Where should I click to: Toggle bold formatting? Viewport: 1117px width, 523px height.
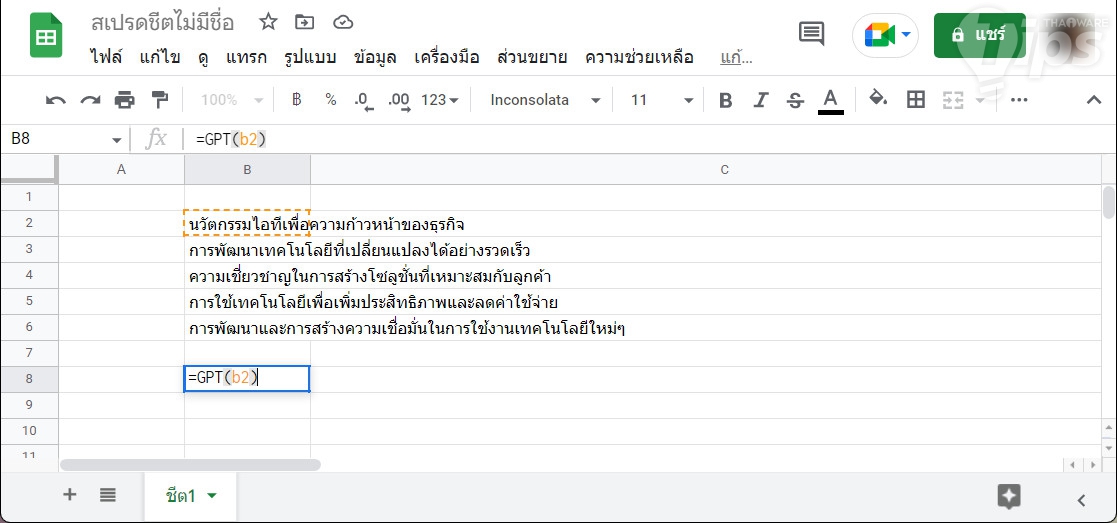(726, 100)
